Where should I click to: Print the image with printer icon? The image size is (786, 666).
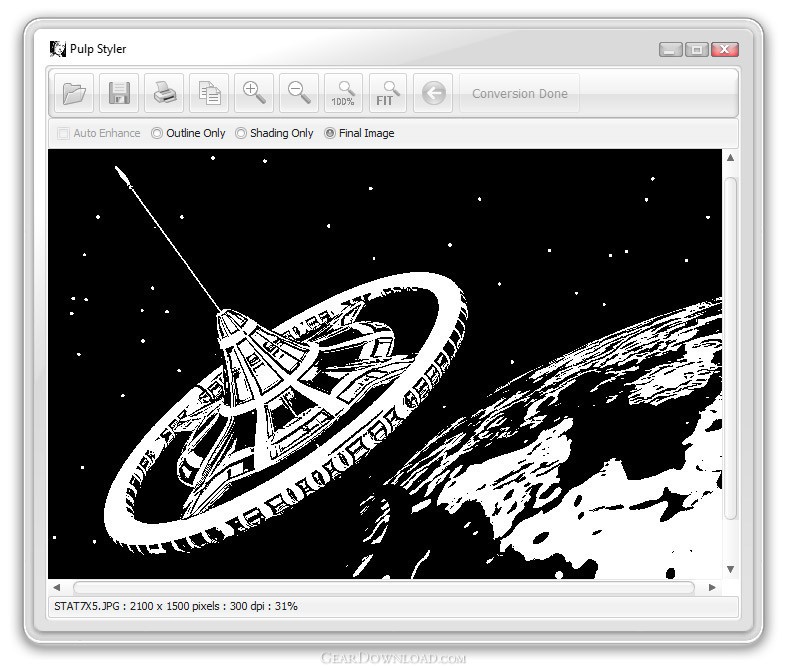coord(164,93)
